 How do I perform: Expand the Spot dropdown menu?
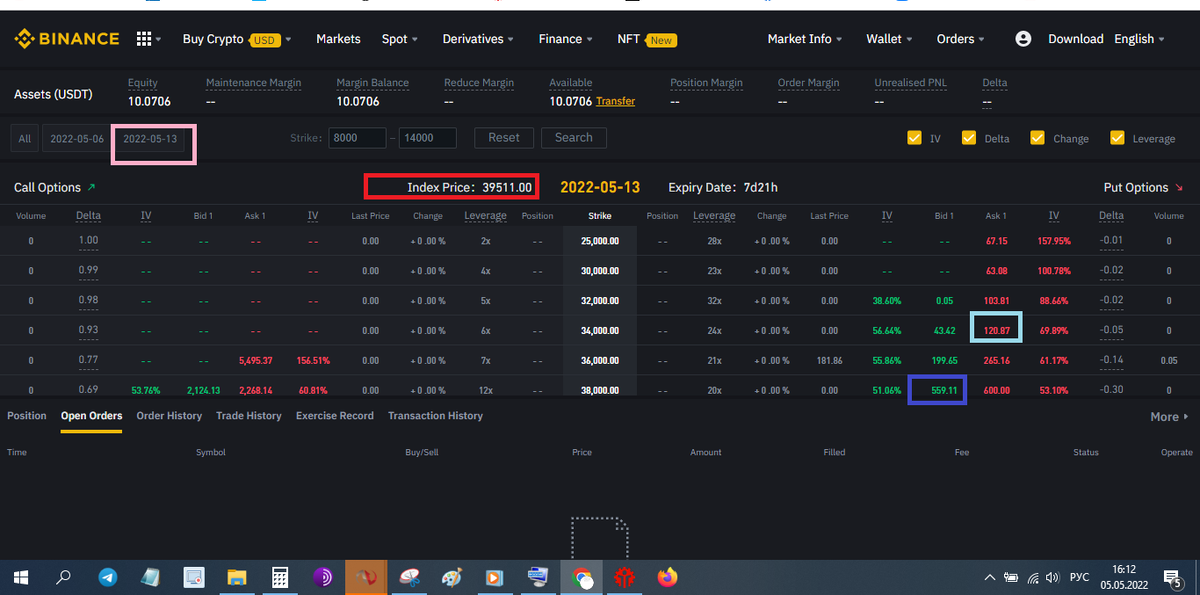click(400, 39)
